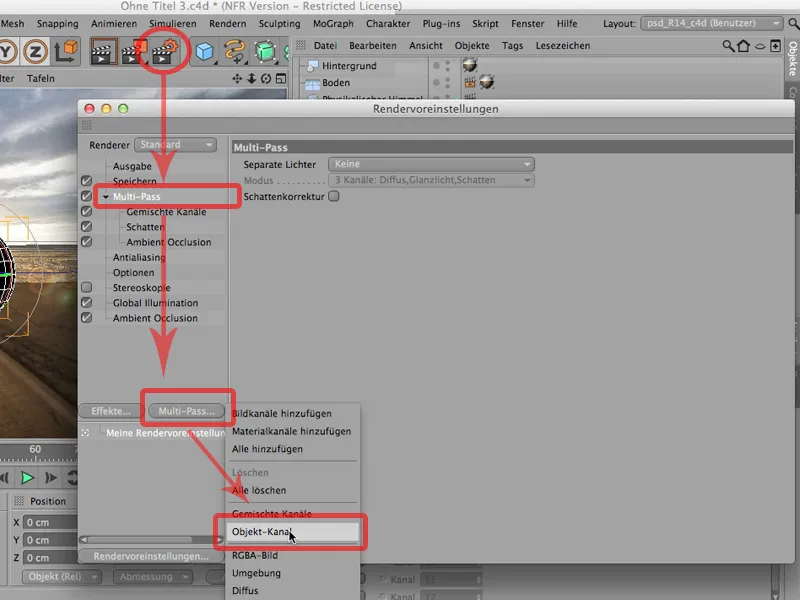
Task: Toggle the Gemischte Kanäle checkbox
Action: [87, 211]
